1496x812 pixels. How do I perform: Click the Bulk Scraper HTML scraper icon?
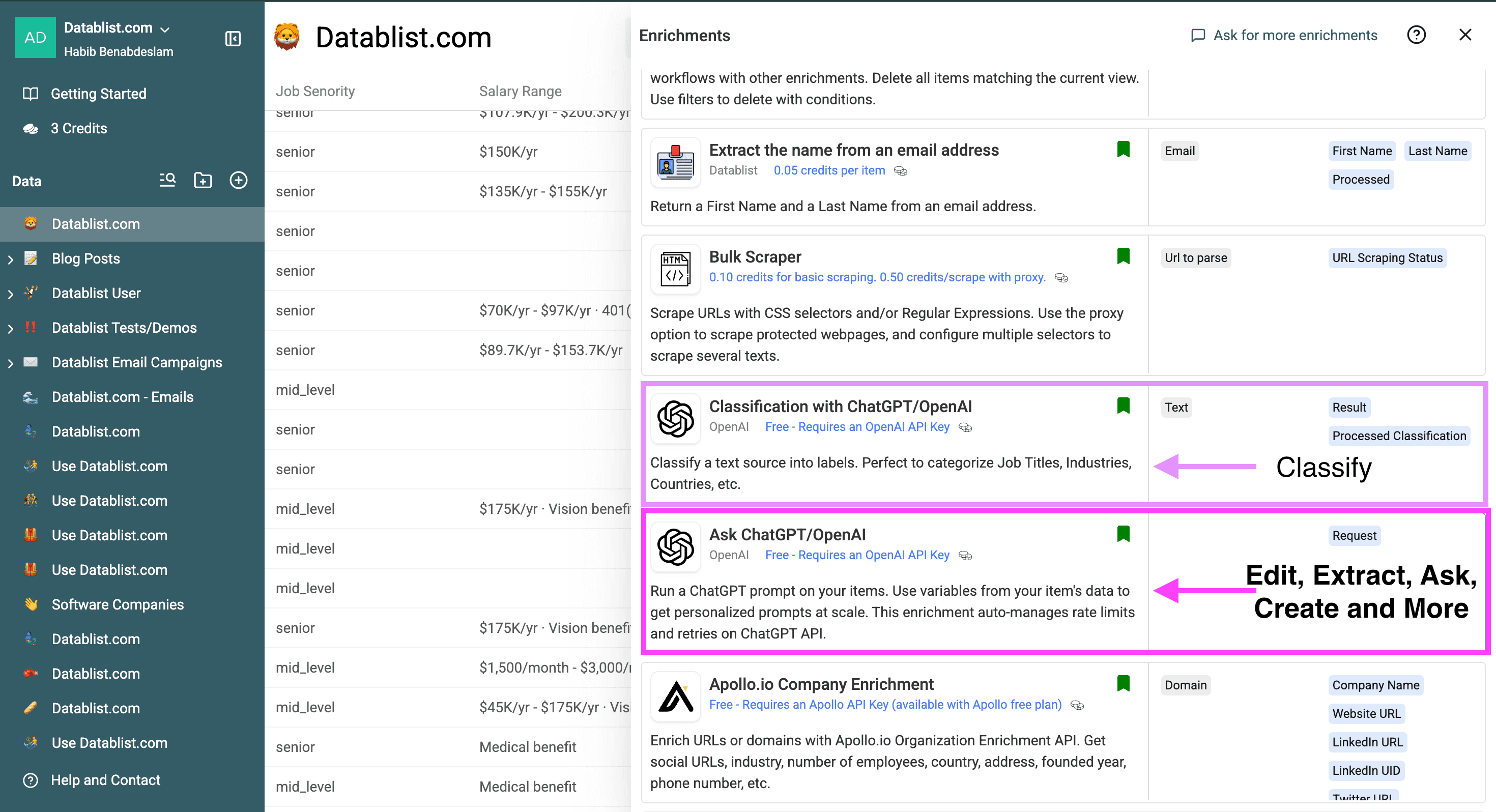(x=675, y=268)
